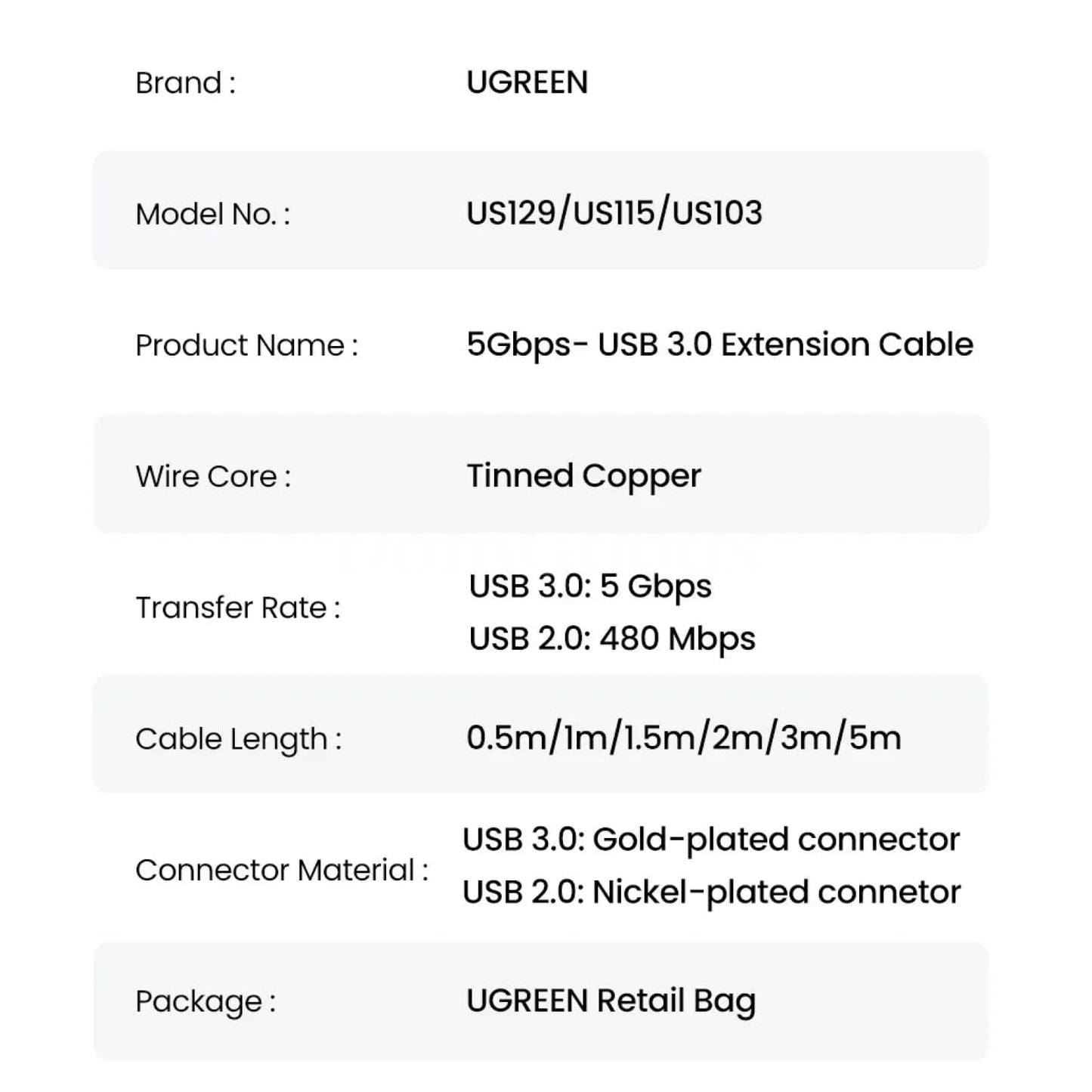Select the Tinned Copper value
1092x1092 pixels.
tap(583, 476)
